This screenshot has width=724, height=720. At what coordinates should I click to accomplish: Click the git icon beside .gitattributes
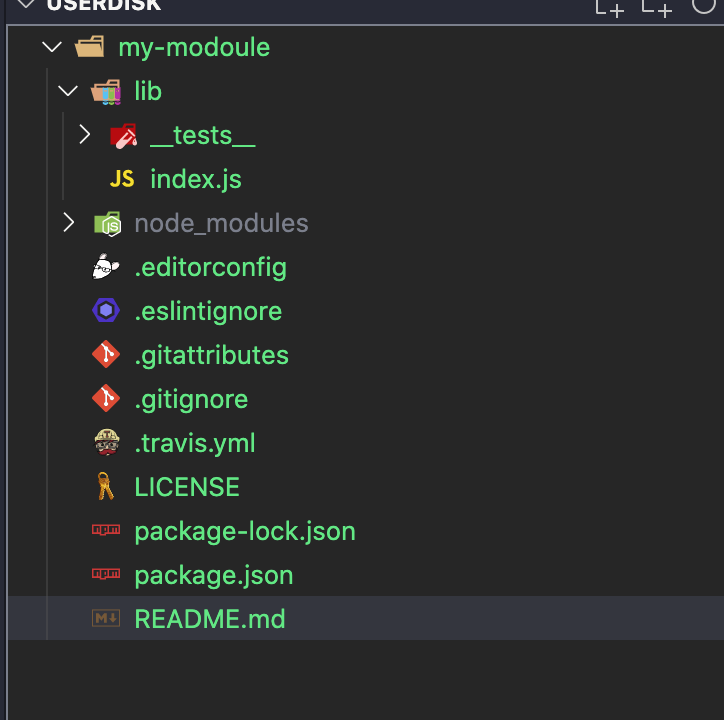(x=106, y=356)
